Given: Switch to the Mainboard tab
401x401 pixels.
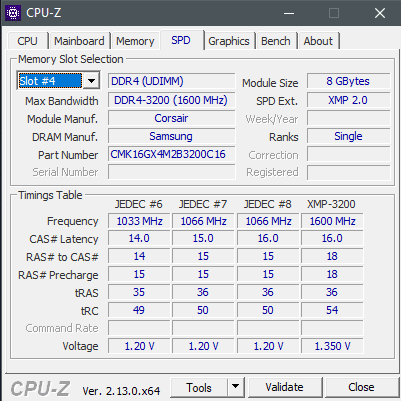Looking at the screenshot, I should [x=79, y=41].
